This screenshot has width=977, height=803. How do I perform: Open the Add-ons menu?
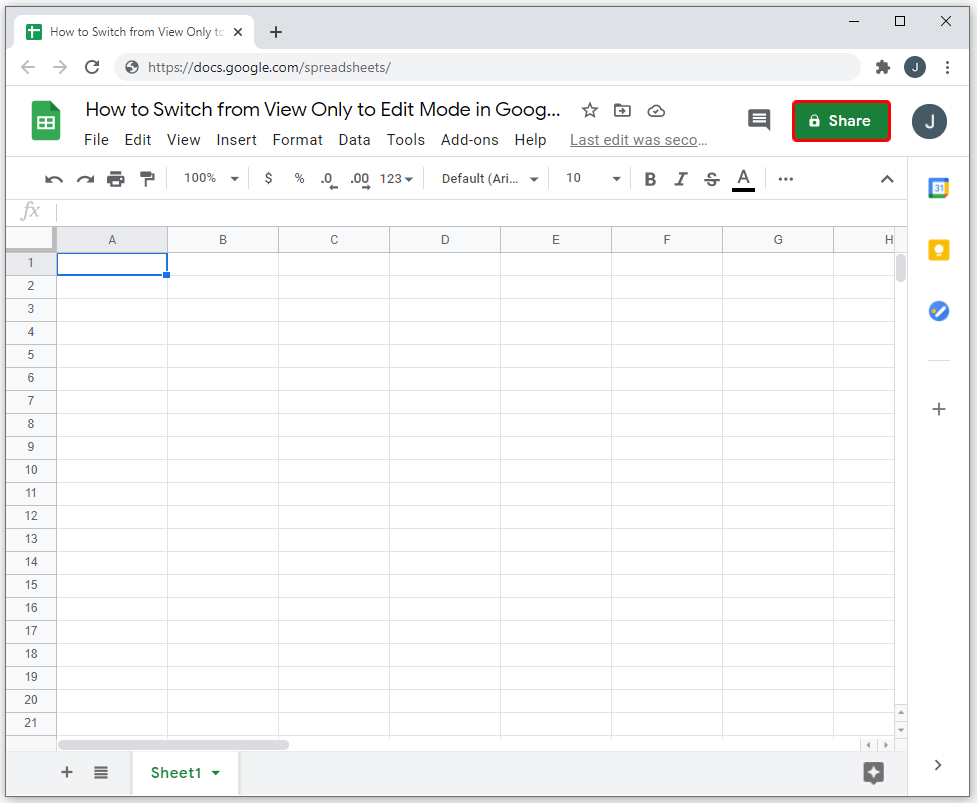pos(469,140)
